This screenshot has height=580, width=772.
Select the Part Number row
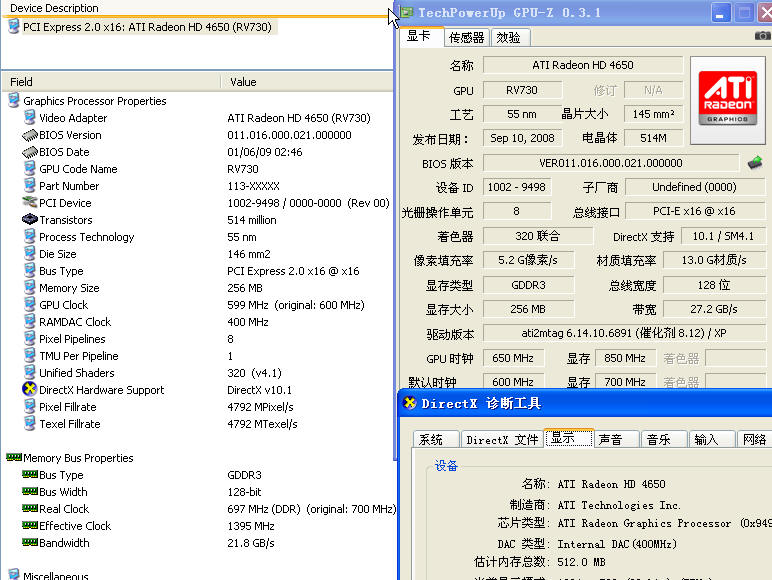[x=198, y=186]
